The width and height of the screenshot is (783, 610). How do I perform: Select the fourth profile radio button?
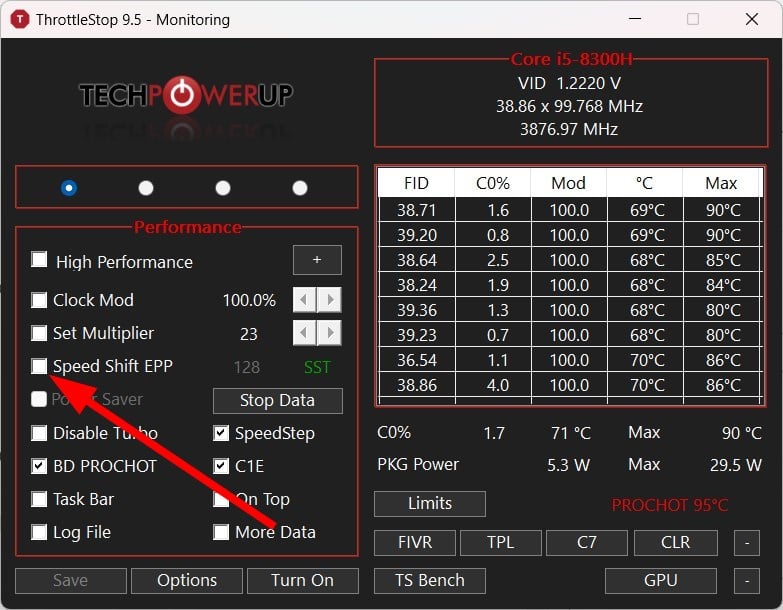pyautogui.click(x=300, y=188)
